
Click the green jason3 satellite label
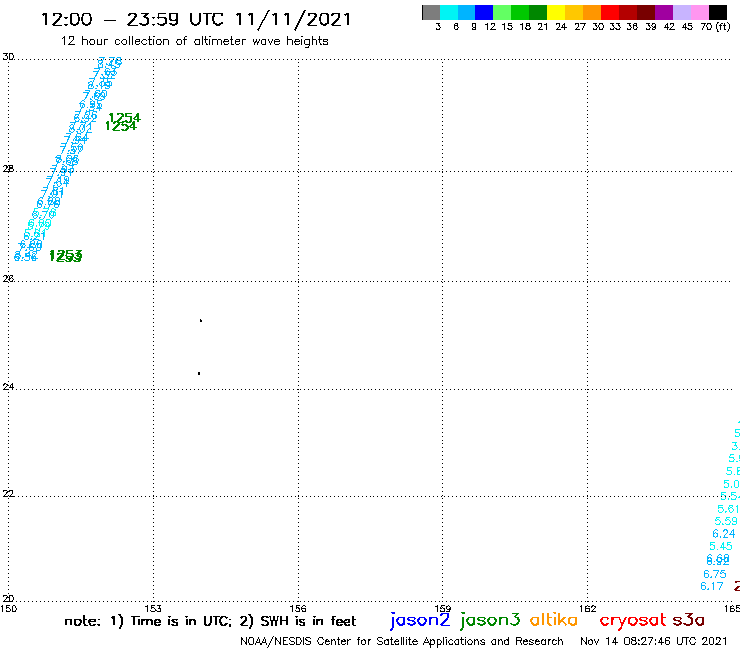point(490,620)
